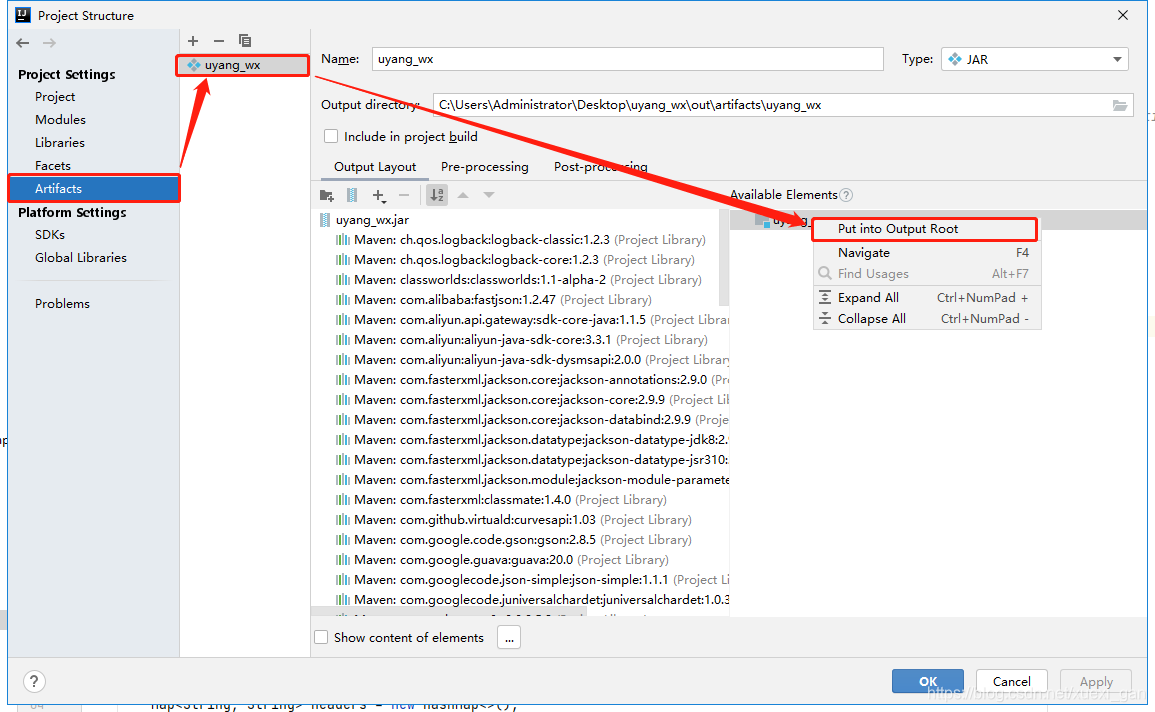The height and width of the screenshot is (712, 1155).
Task: Click the Apply button
Action: [1096, 681]
